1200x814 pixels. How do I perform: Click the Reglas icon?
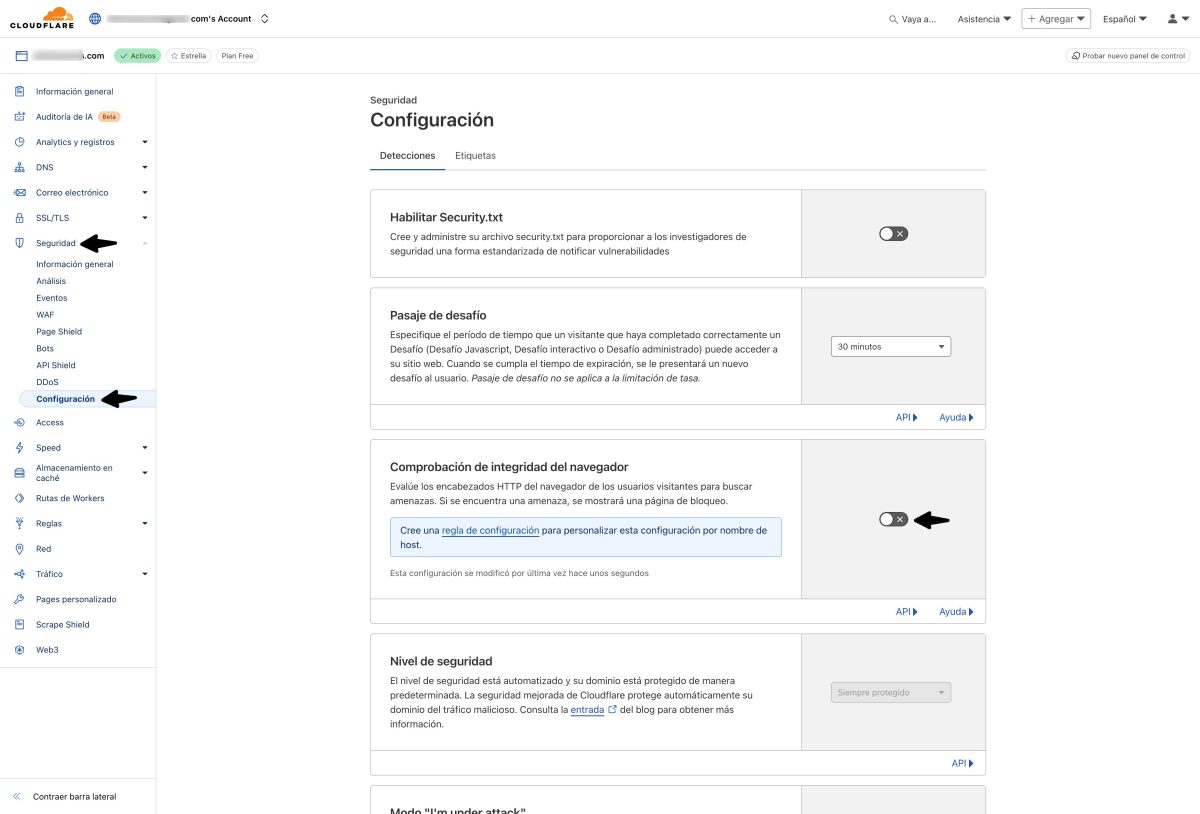(19, 523)
